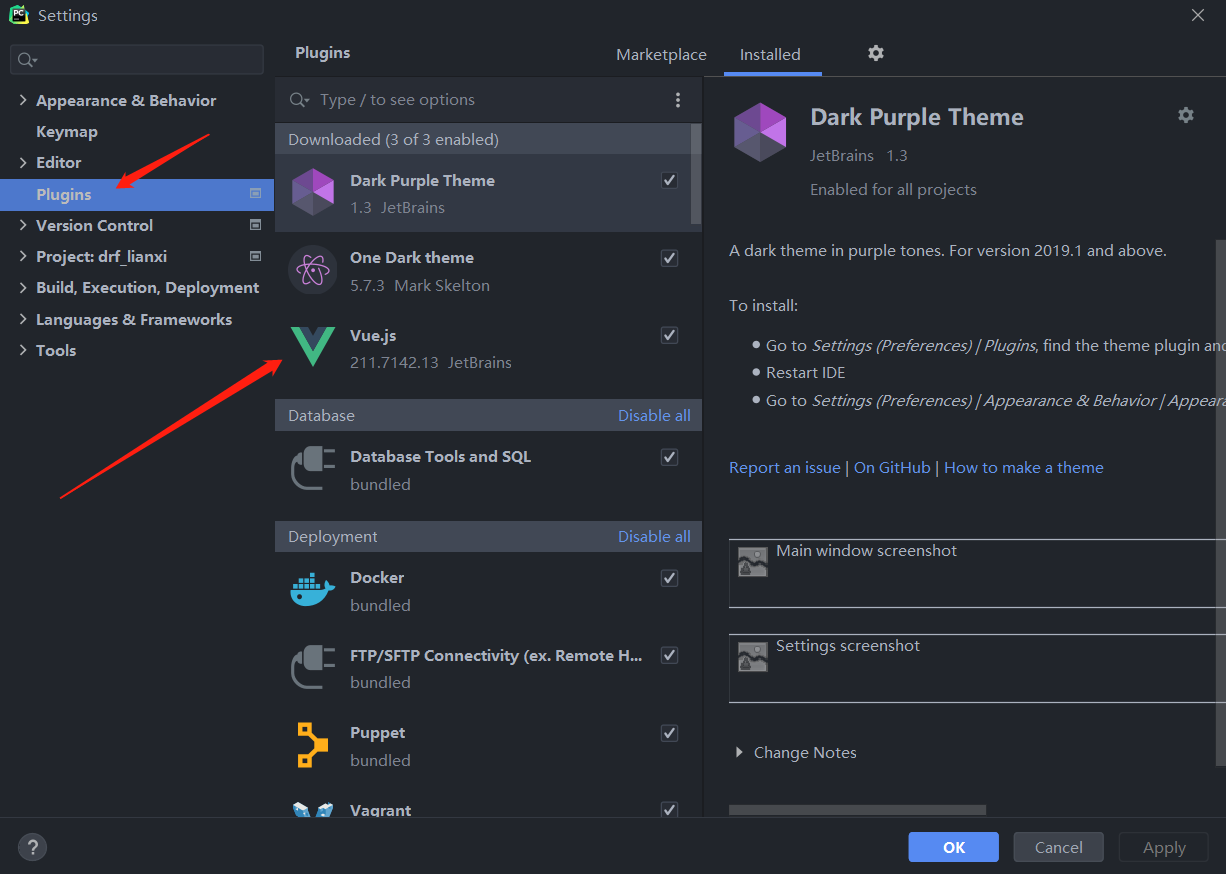Click OK button
This screenshot has width=1226, height=874.
coord(954,847)
